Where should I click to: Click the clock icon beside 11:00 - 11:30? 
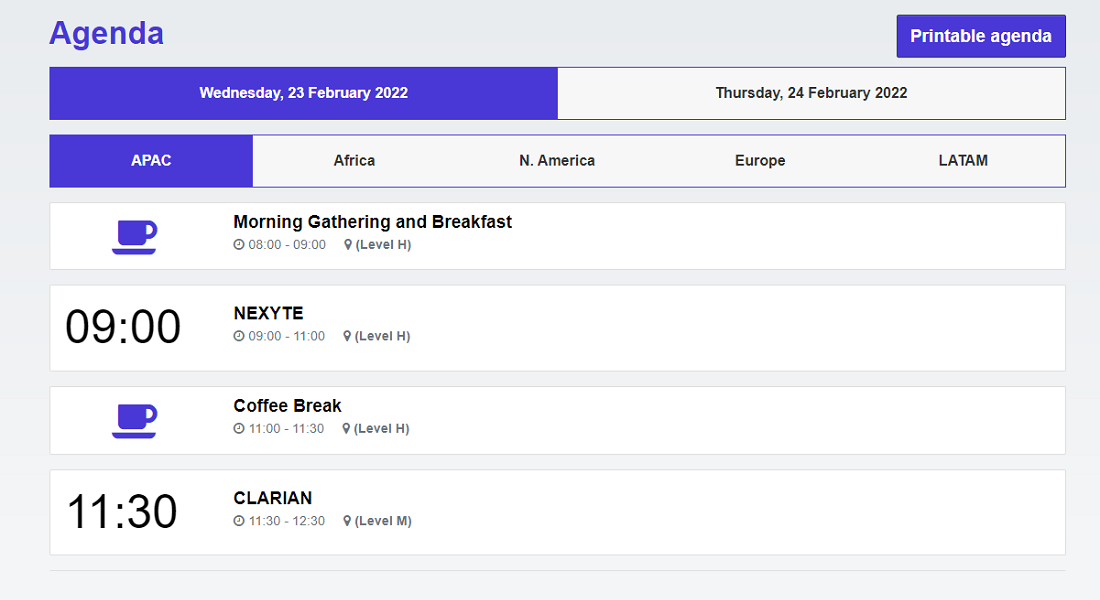tap(239, 428)
